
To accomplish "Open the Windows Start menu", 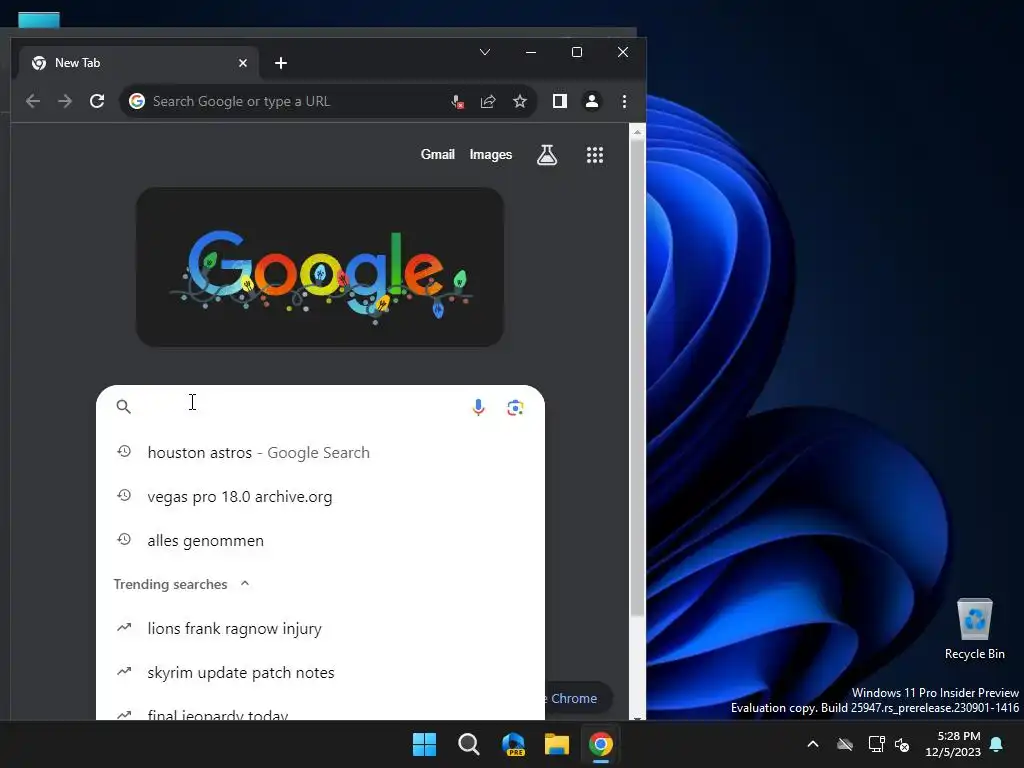I will click(x=424, y=744).
